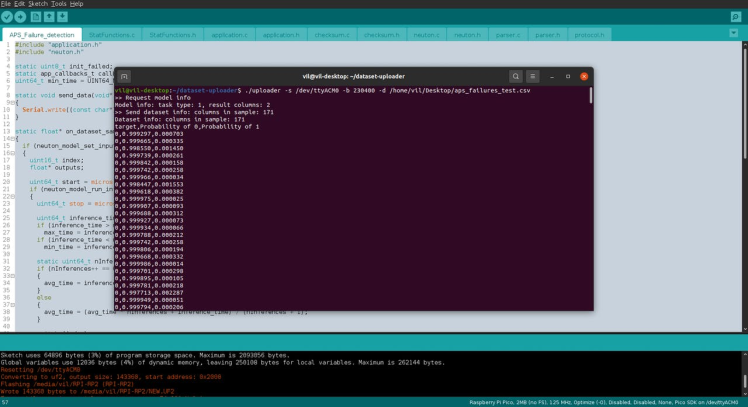Open the terminal hamburger menu
Screen dimensions: 748x407
pos(533,76)
